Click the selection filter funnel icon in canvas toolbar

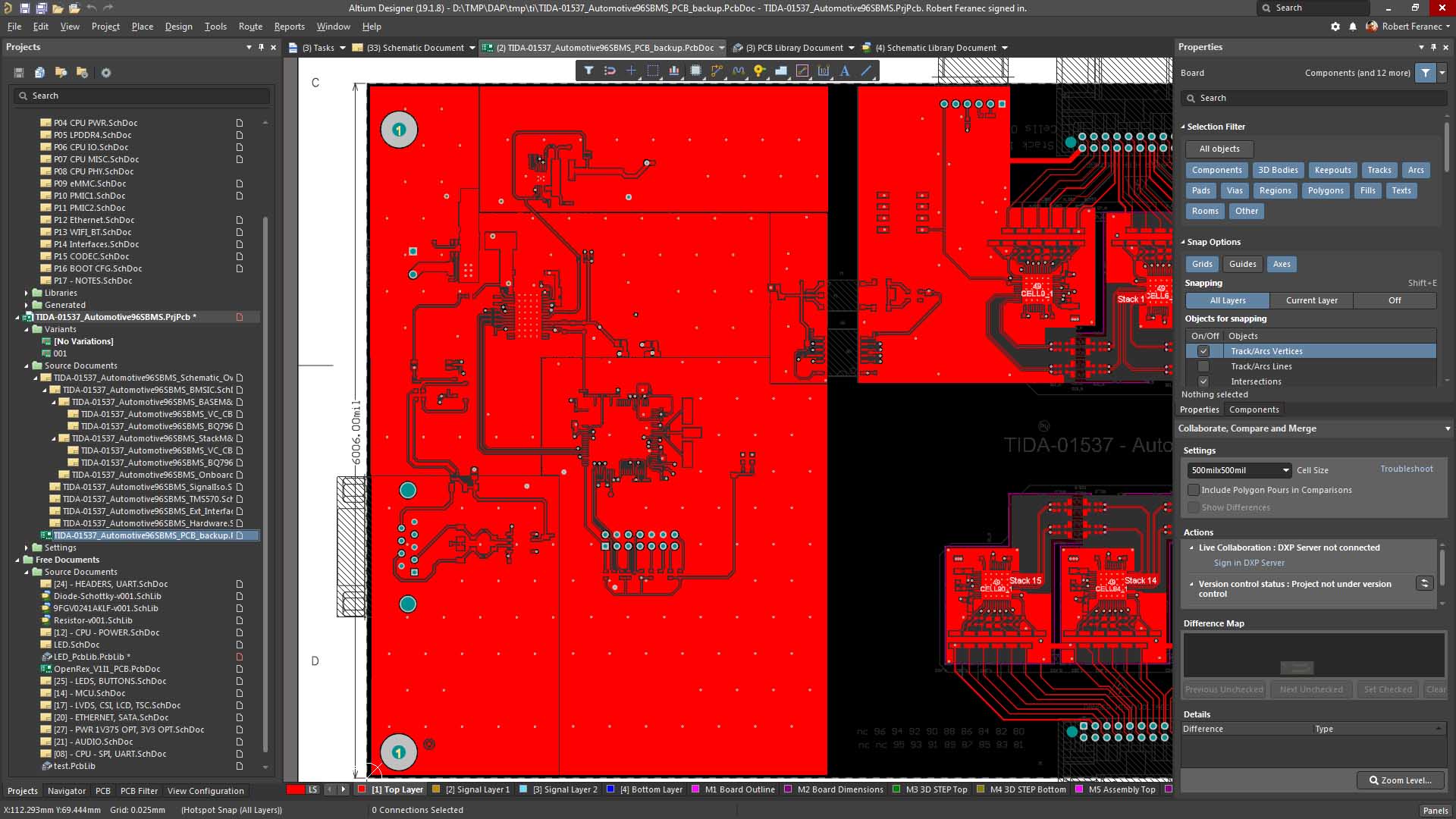(588, 71)
